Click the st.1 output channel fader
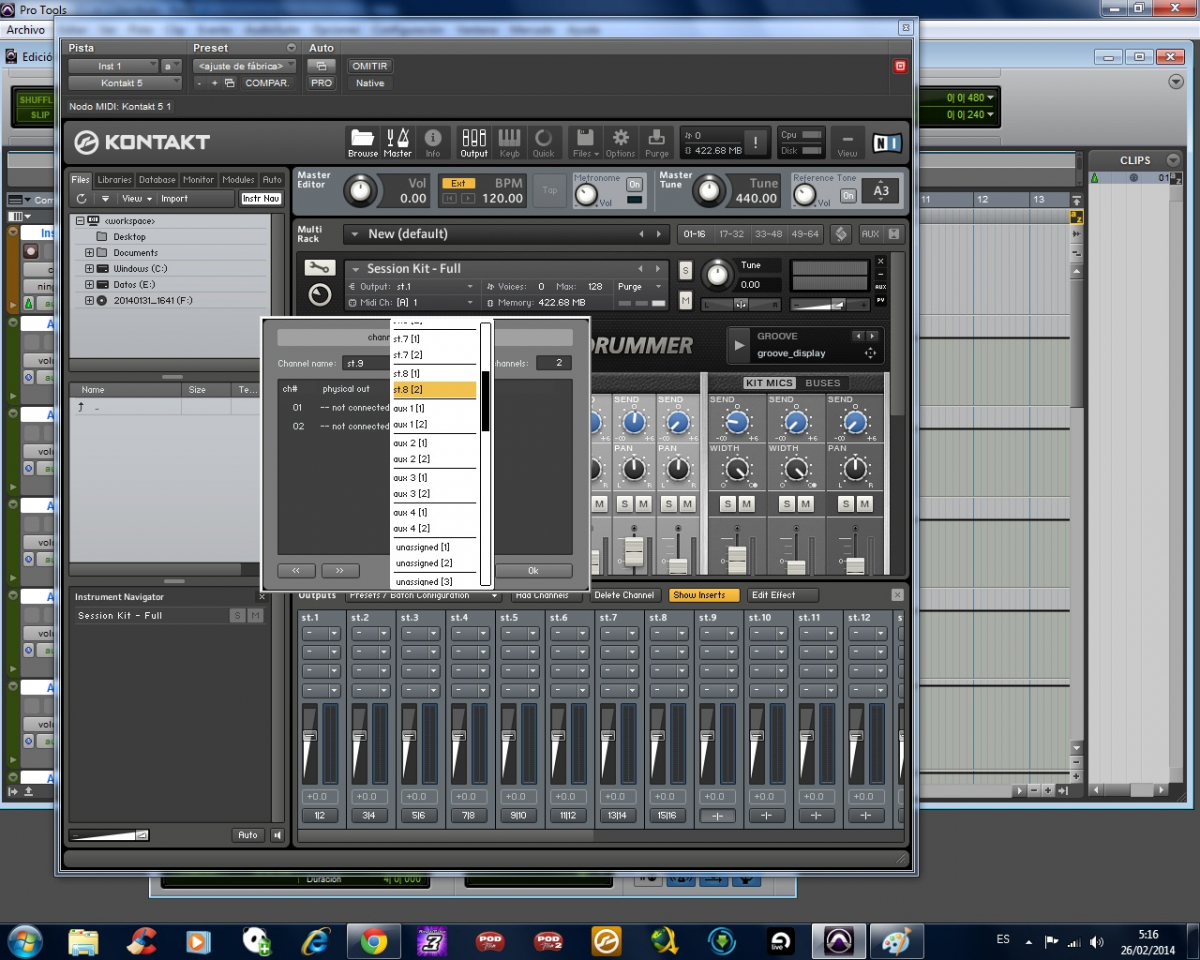This screenshot has height=960, width=1200. click(309, 737)
